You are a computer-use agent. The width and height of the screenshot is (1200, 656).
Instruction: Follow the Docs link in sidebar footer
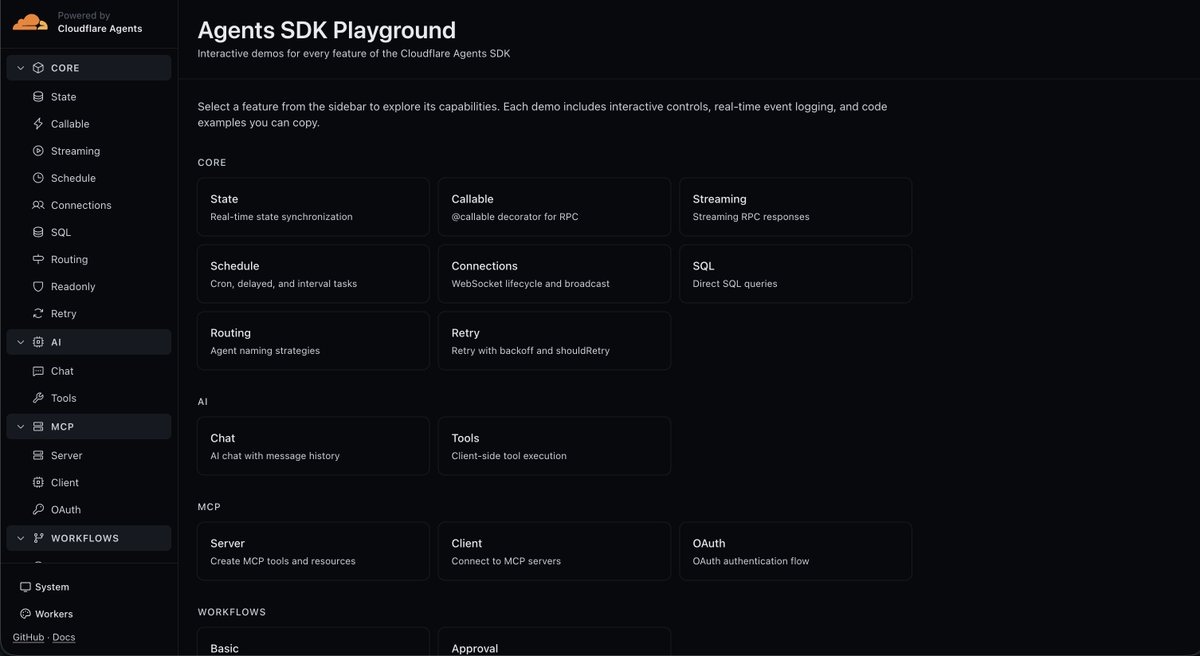click(63, 637)
